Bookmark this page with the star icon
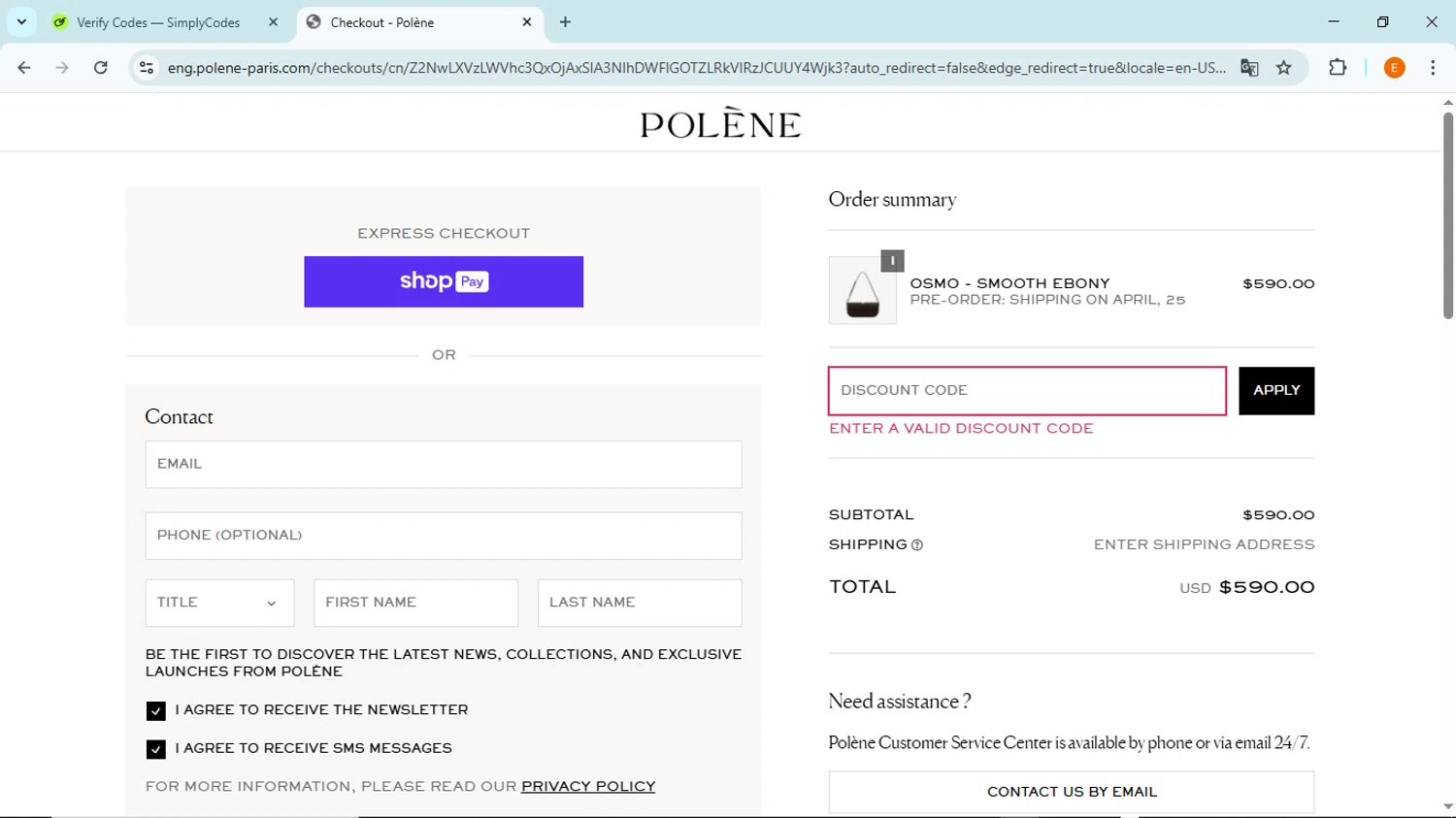 tap(1284, 68)
